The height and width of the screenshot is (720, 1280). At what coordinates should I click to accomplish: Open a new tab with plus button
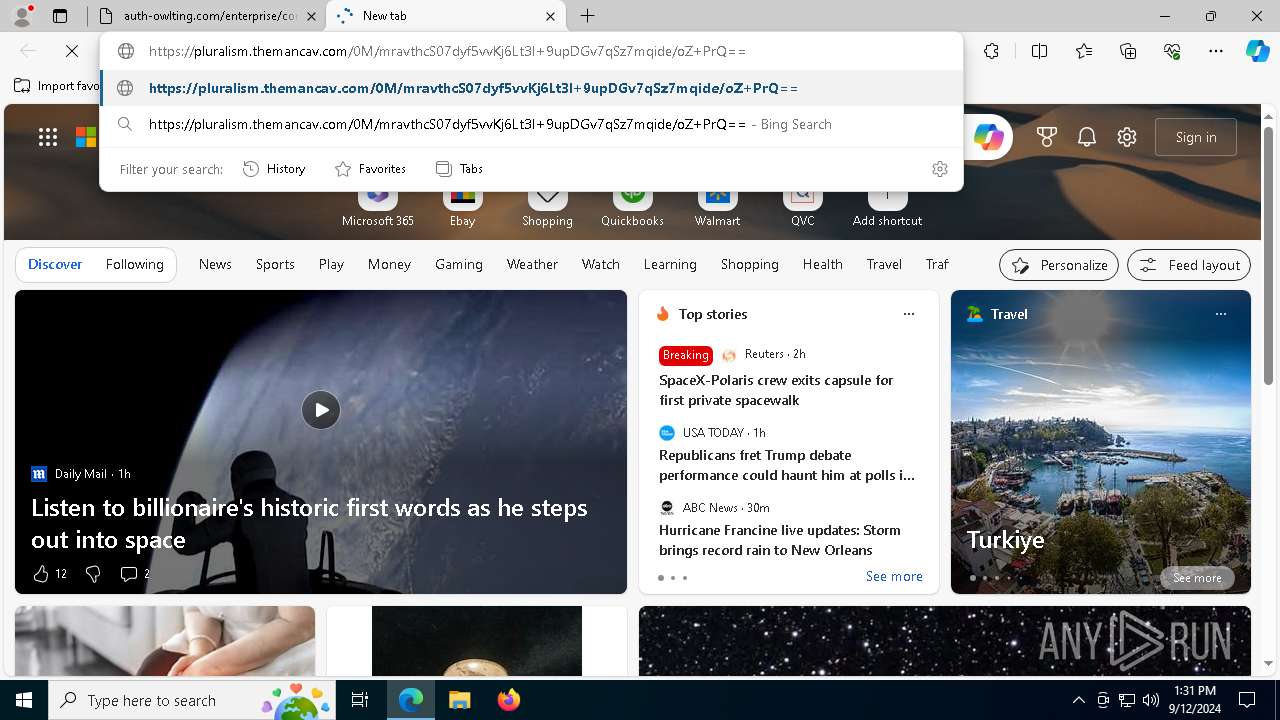tap(588, 16)
